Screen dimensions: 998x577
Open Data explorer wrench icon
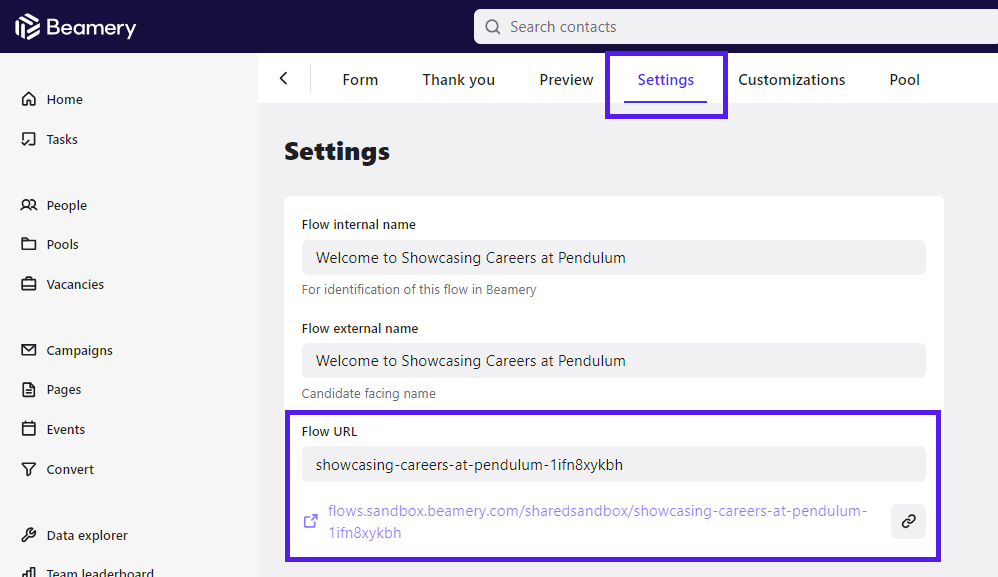click(x=29, y=535)
